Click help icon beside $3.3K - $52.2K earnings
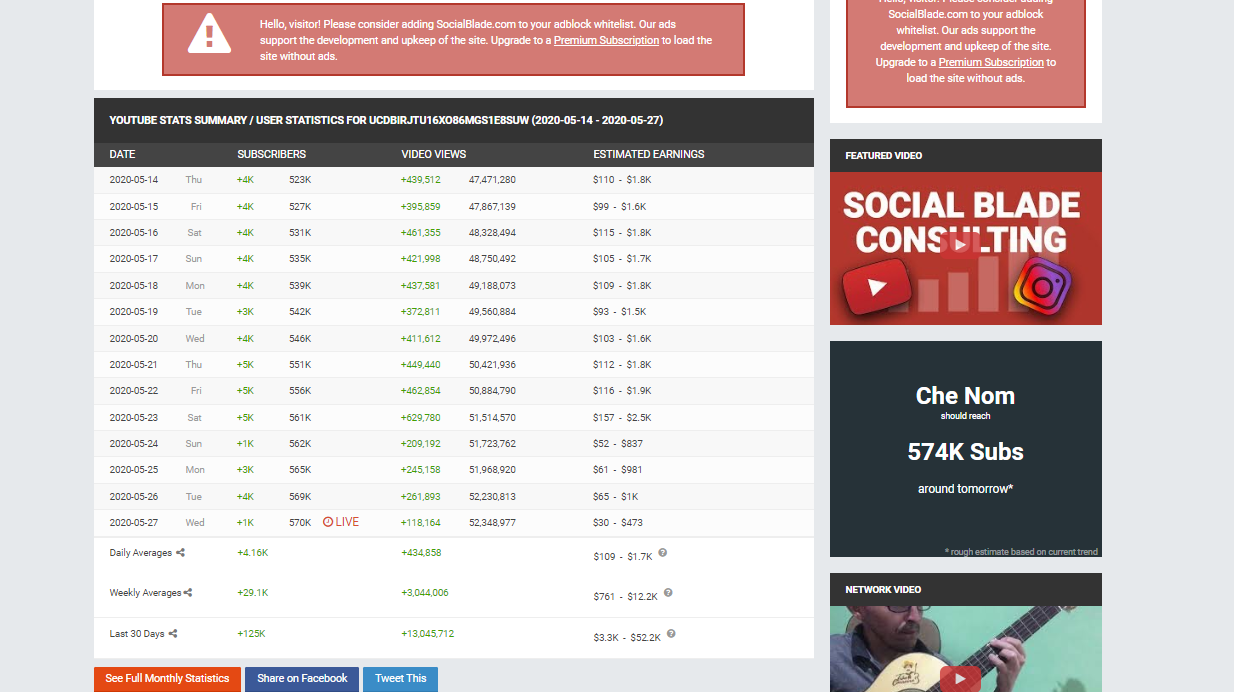Viewport: 1234px width, 692px height. click(x=671, y=633)
